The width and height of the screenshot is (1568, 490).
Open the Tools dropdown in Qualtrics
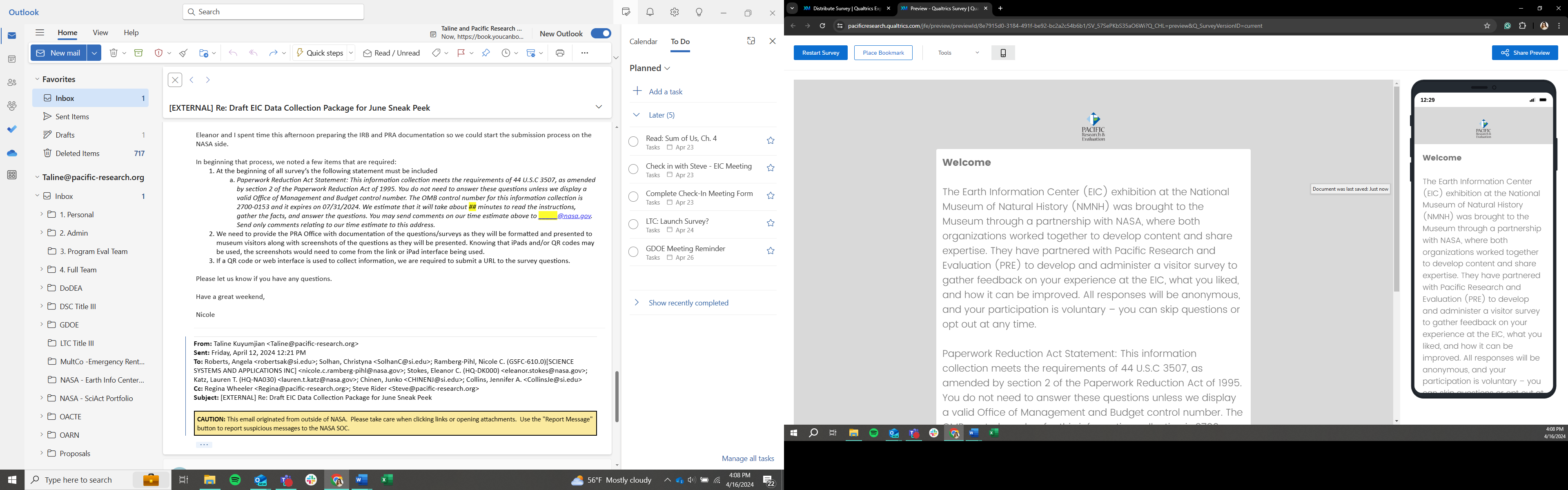click(958, 53)
